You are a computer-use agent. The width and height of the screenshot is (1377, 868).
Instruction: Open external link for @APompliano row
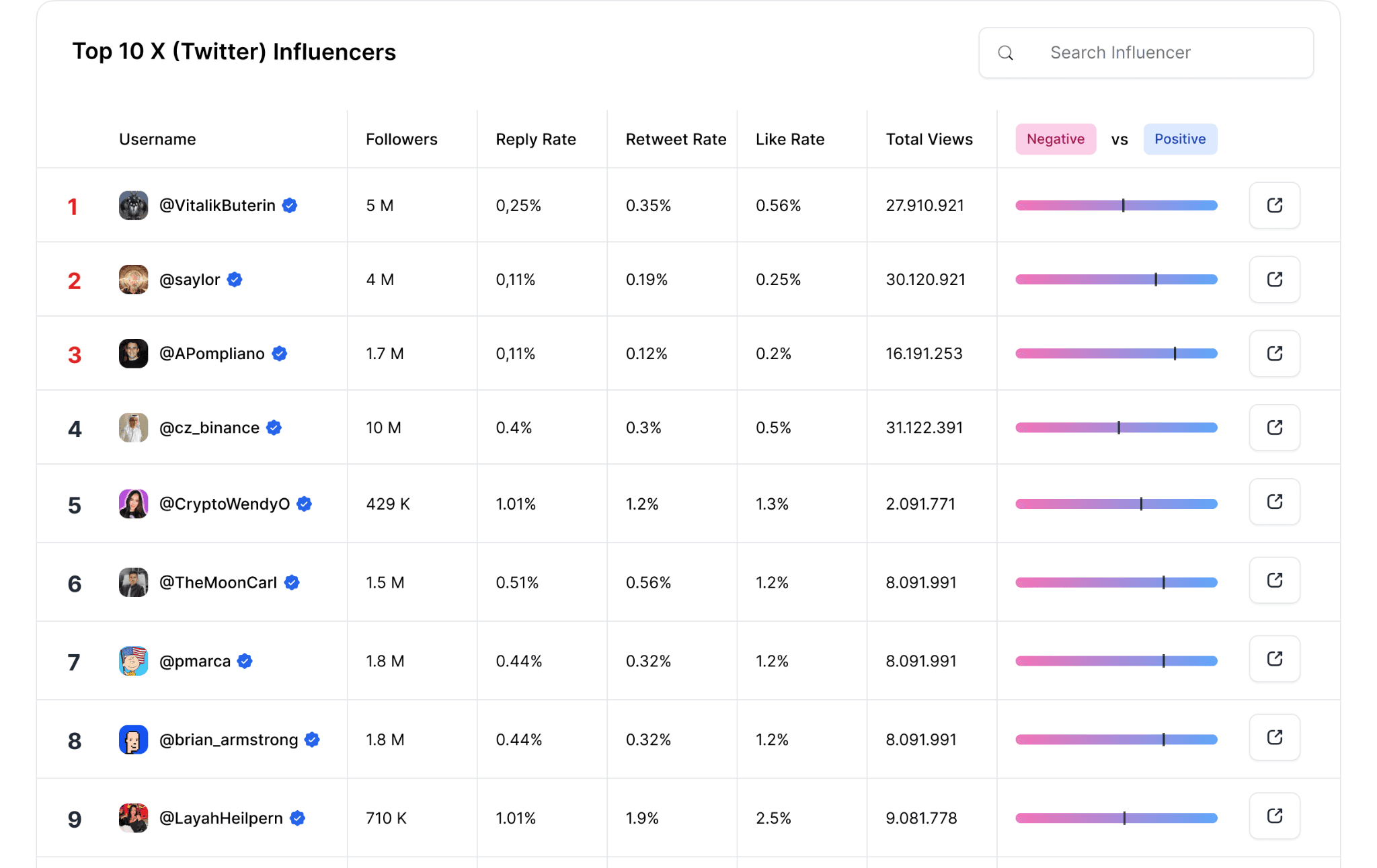[1274, 353]
